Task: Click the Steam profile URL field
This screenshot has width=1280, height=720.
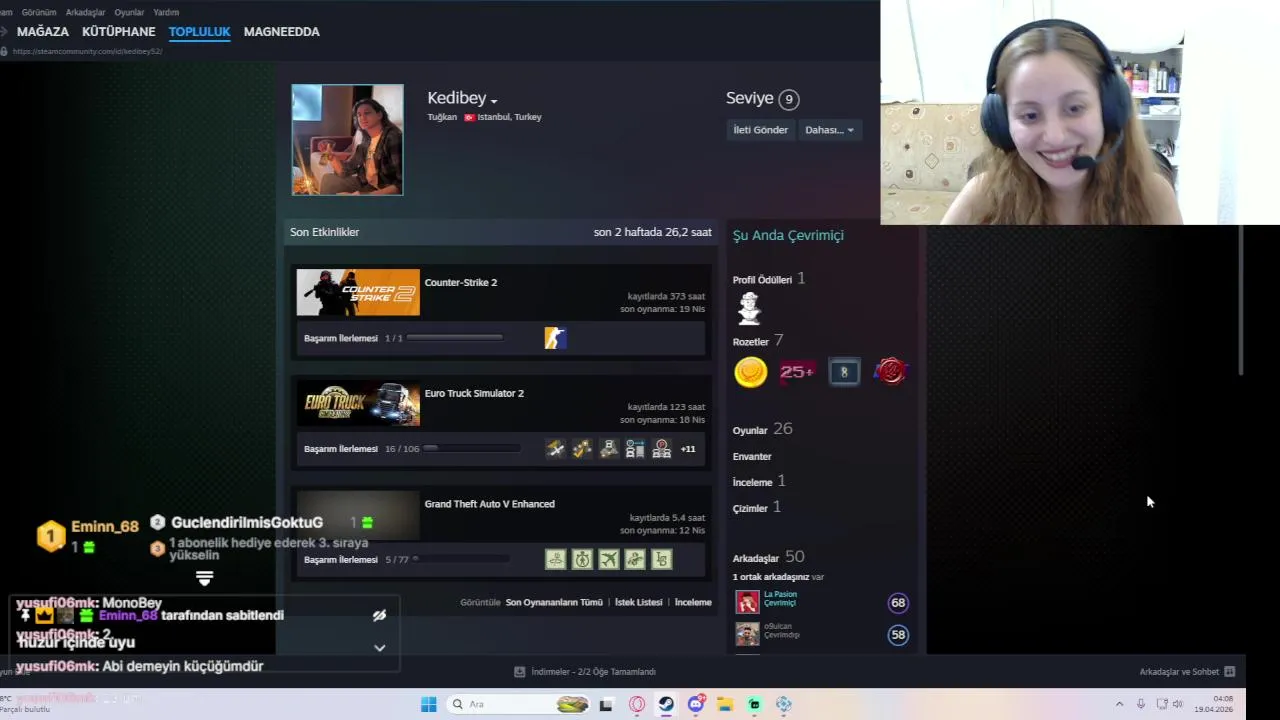Action: [x=87, y=51]
